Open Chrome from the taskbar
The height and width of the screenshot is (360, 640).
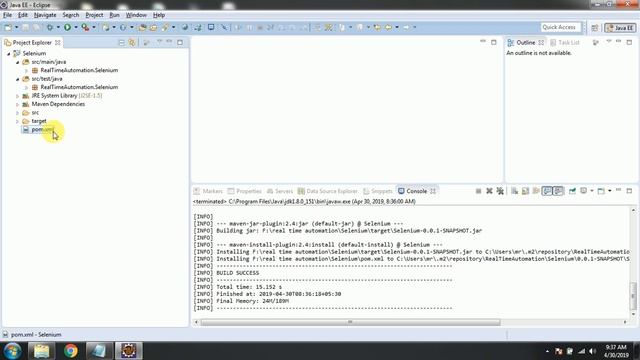coord(71,351)
